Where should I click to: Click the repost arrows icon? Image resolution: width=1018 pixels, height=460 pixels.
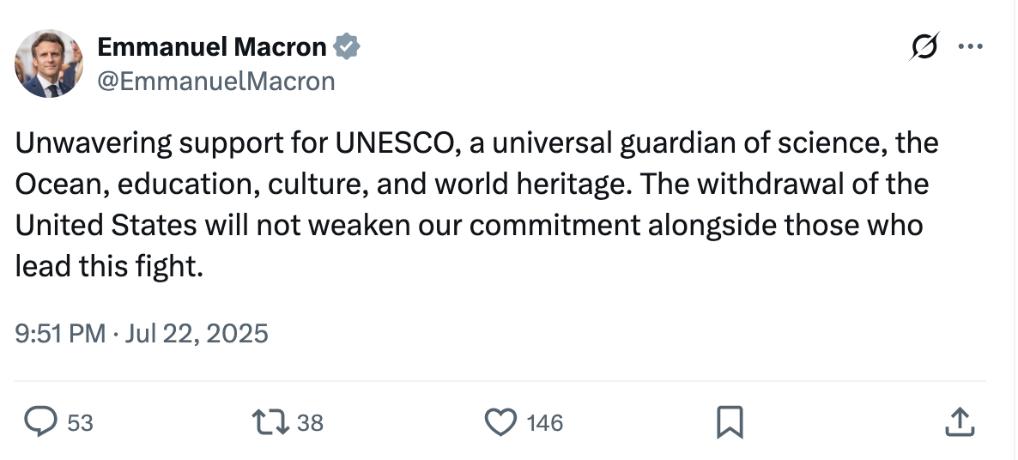coord(273,422)
